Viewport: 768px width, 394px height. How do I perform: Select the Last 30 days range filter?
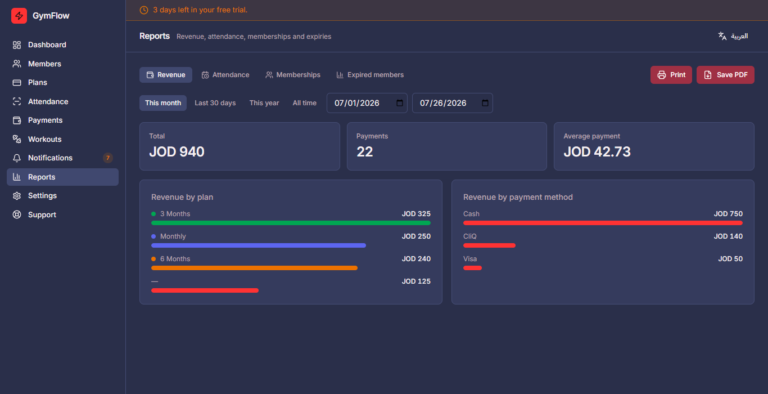(x=215, y=103)
